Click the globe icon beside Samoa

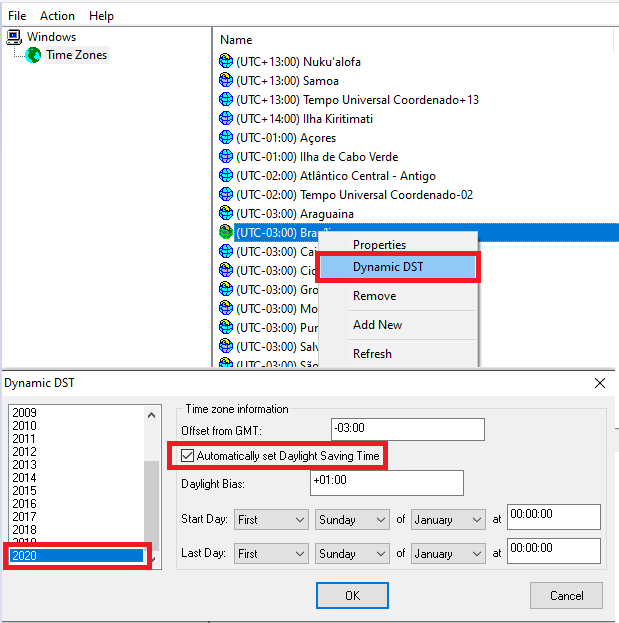(226, 81)
